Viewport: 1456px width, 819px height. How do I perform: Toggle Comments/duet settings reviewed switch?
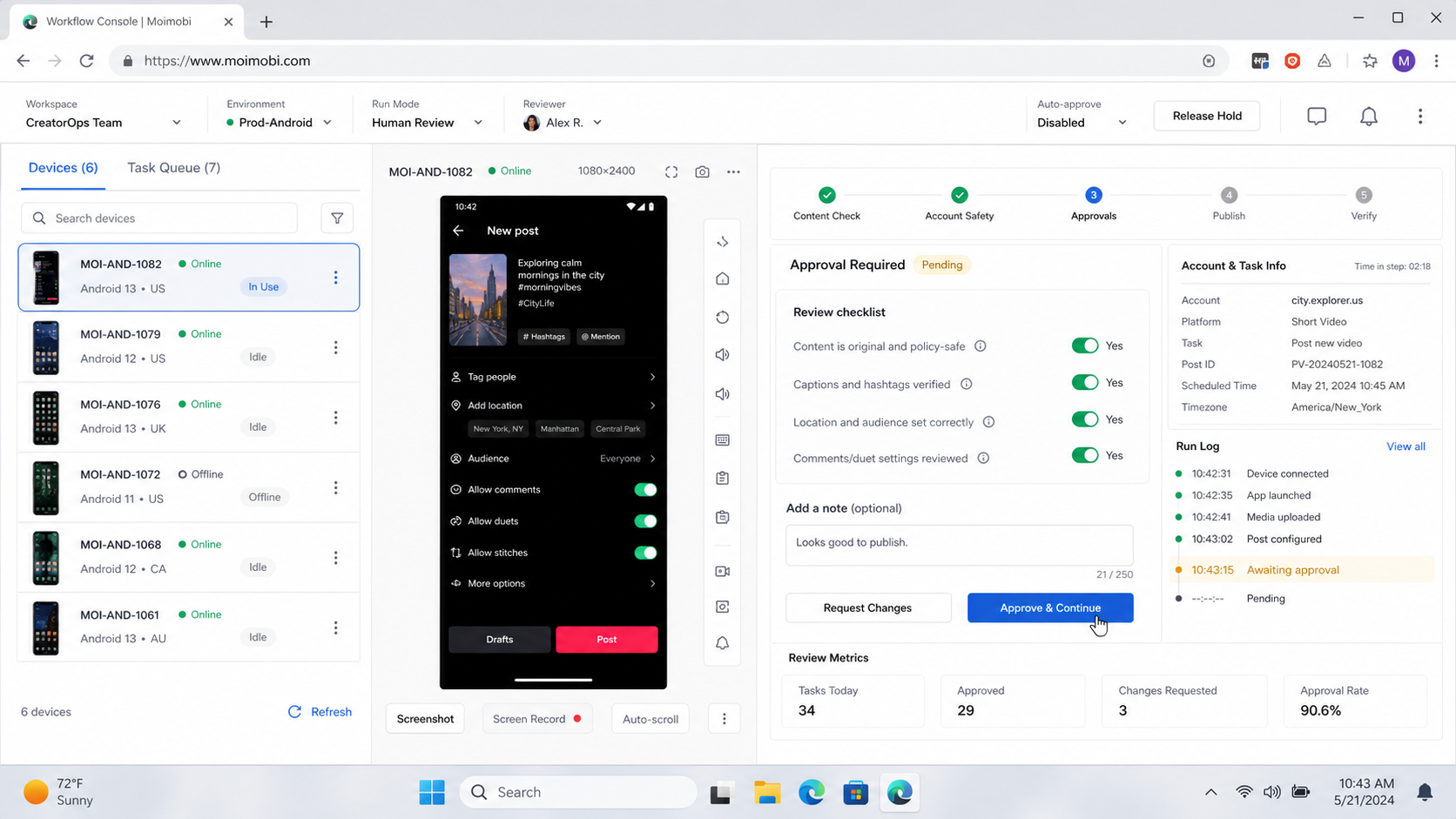click(1085, 455)
